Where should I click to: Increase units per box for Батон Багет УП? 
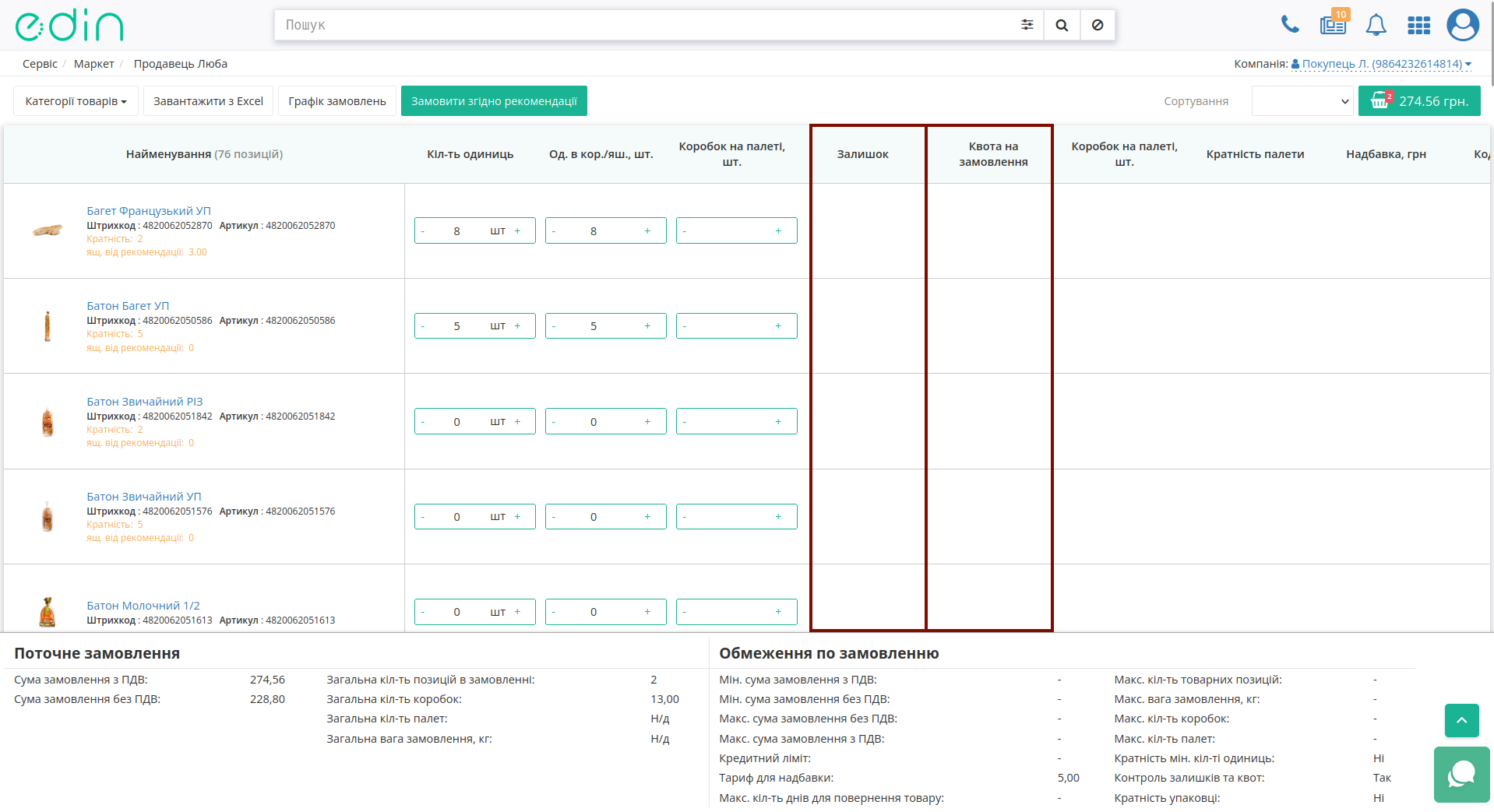coord(647,326)
